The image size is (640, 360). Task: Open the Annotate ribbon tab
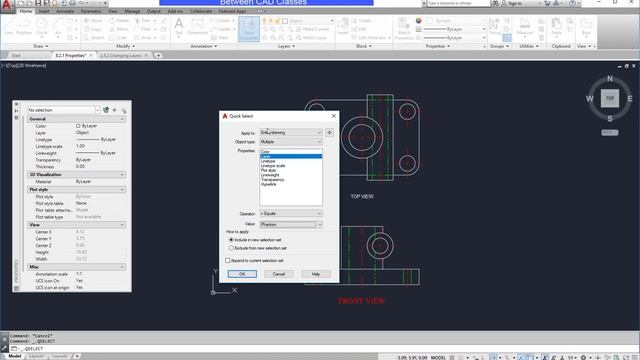(65, 11)
